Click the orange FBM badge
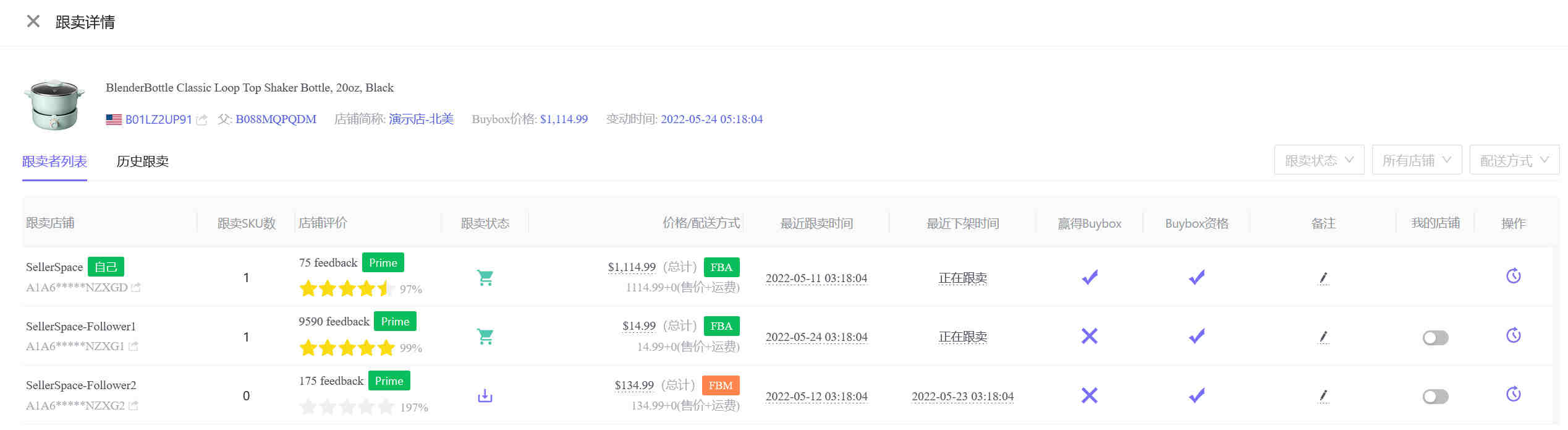Image resolution: width=1568 pixels, height=430 pixels. (x=721, y=385)
